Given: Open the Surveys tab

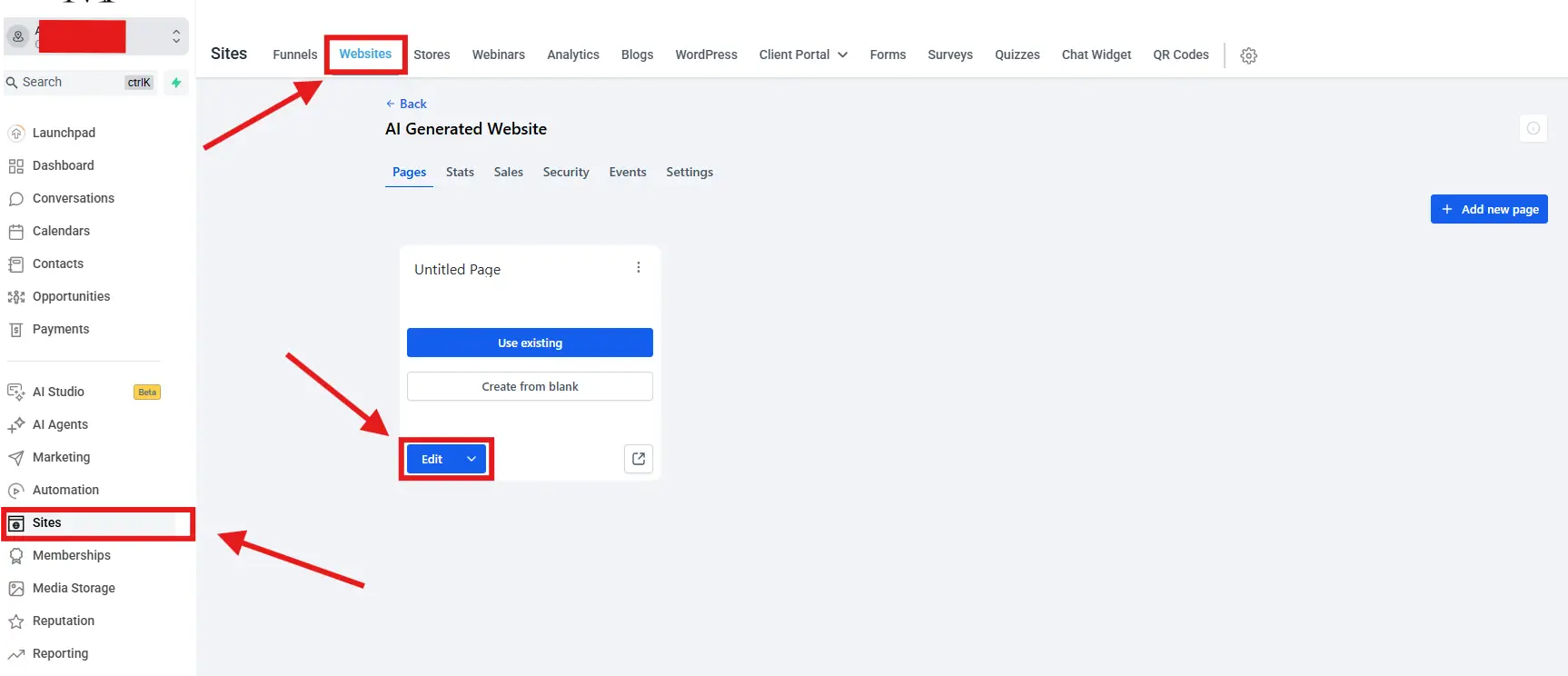Looking at the screenshot, I should coord(950,55).
